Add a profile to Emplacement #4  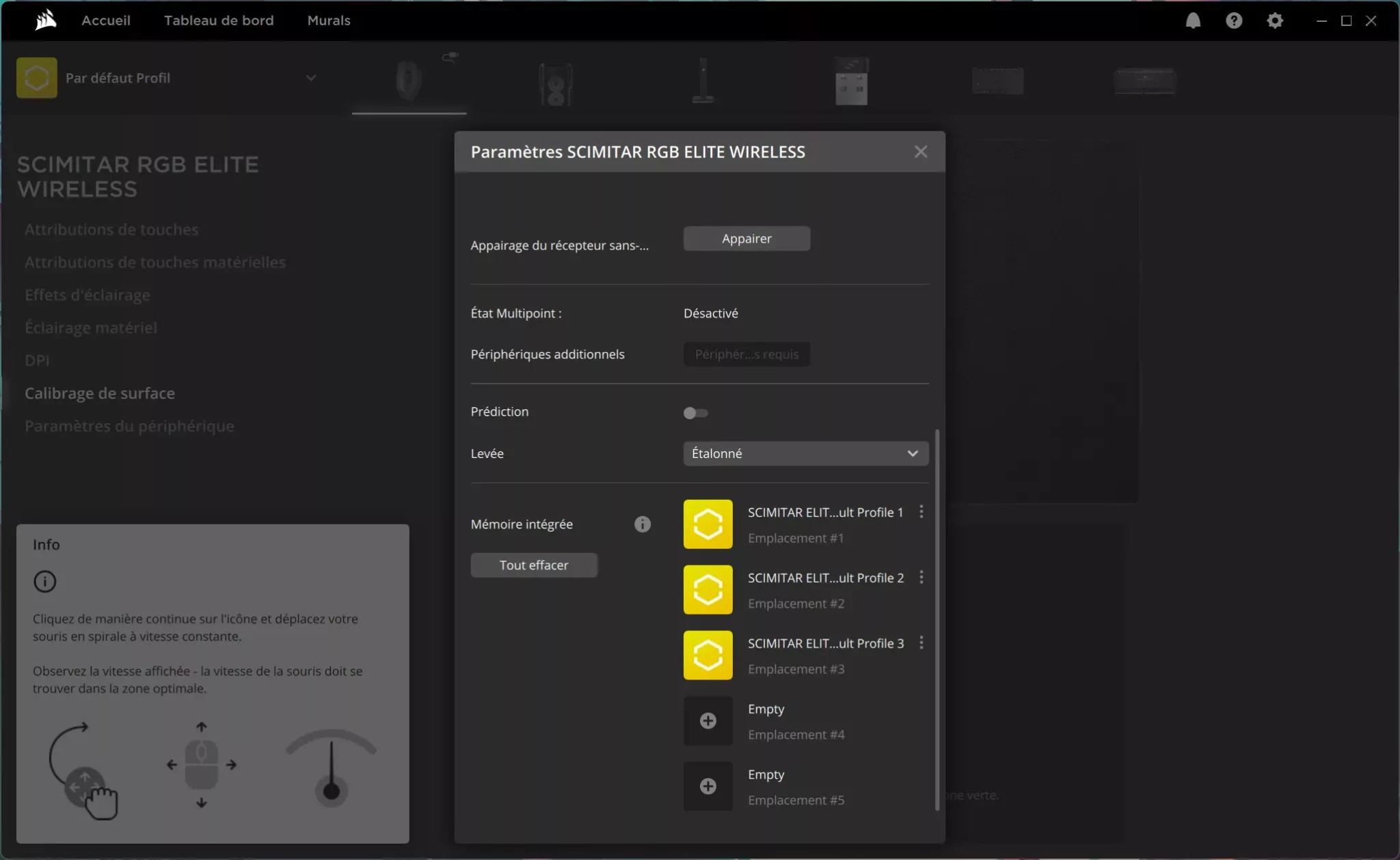click(x=708, y=721)
